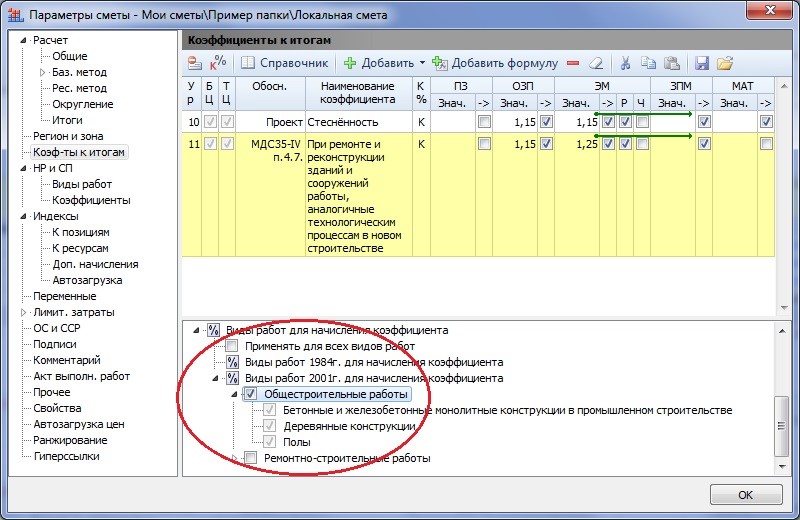Click percent icon beside Виды работ 2001г.
The height and width of the screenshot is (520, 800).
tap(232, 378)
